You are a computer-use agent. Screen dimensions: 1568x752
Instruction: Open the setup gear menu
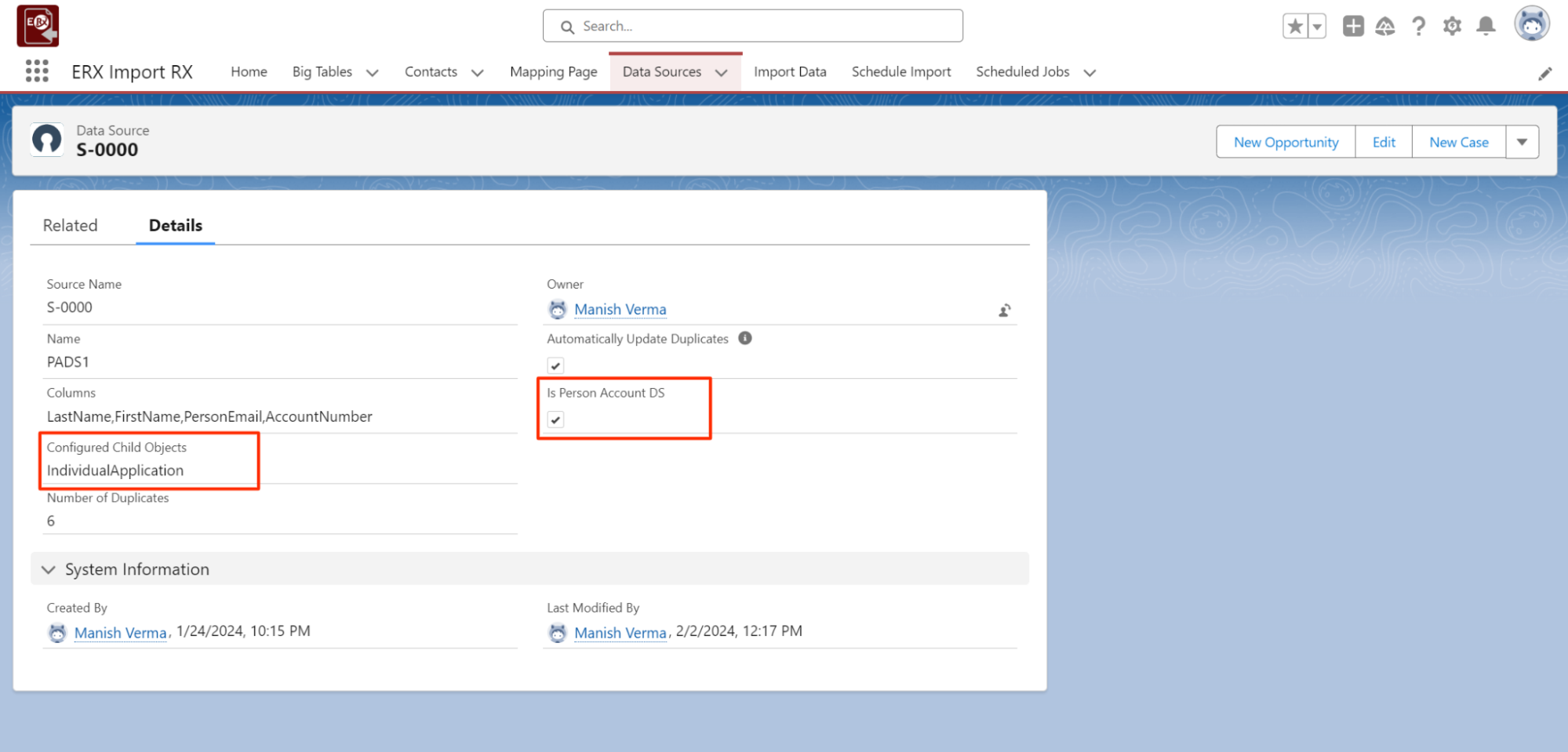coord(1452,27)
